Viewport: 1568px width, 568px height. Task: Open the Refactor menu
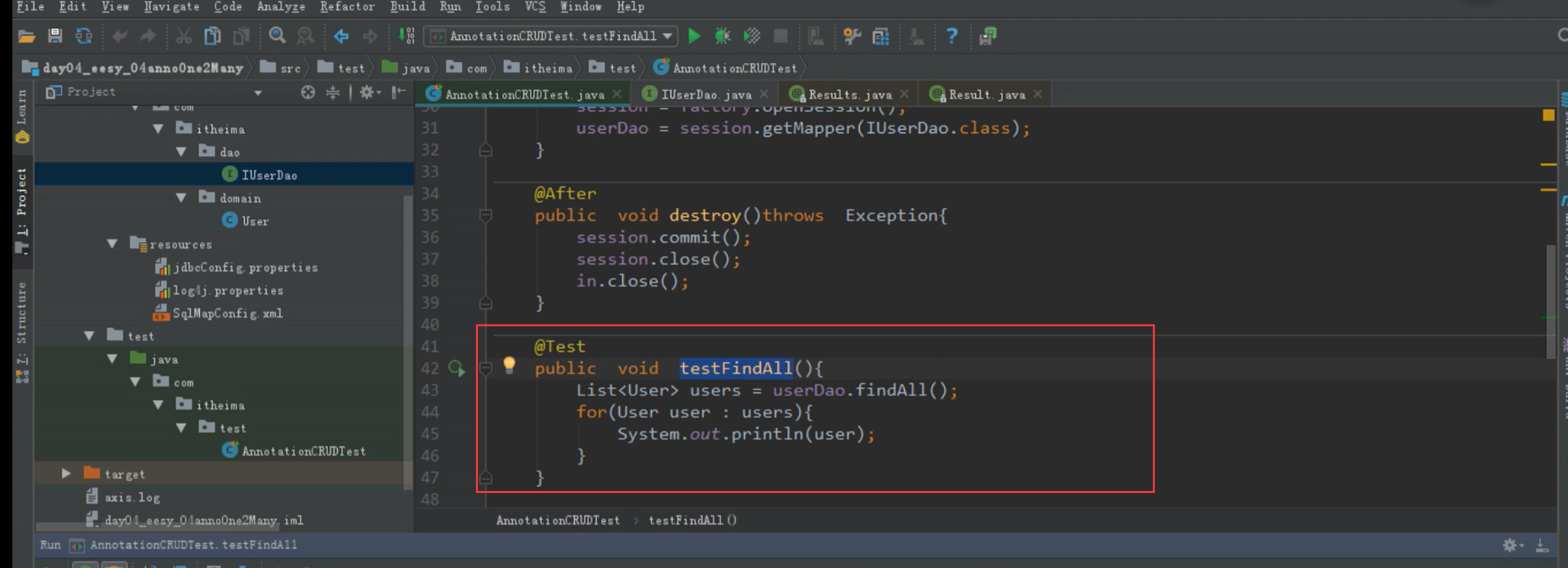pos(347,7)
